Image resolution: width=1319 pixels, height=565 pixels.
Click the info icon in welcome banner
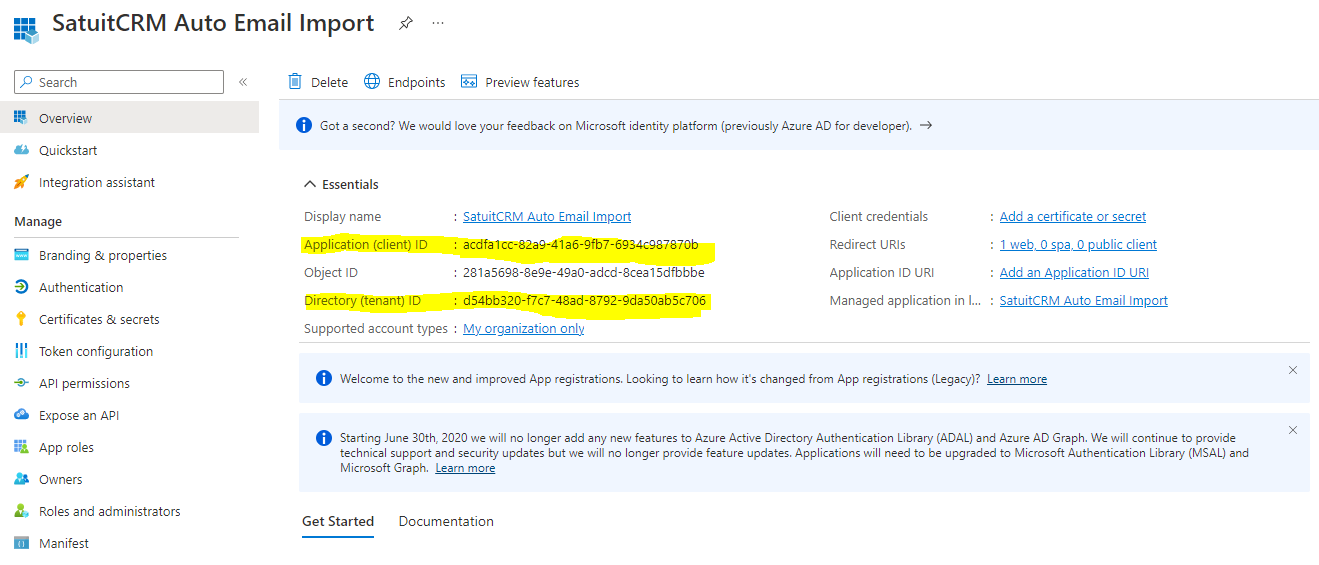coord(324,378)
